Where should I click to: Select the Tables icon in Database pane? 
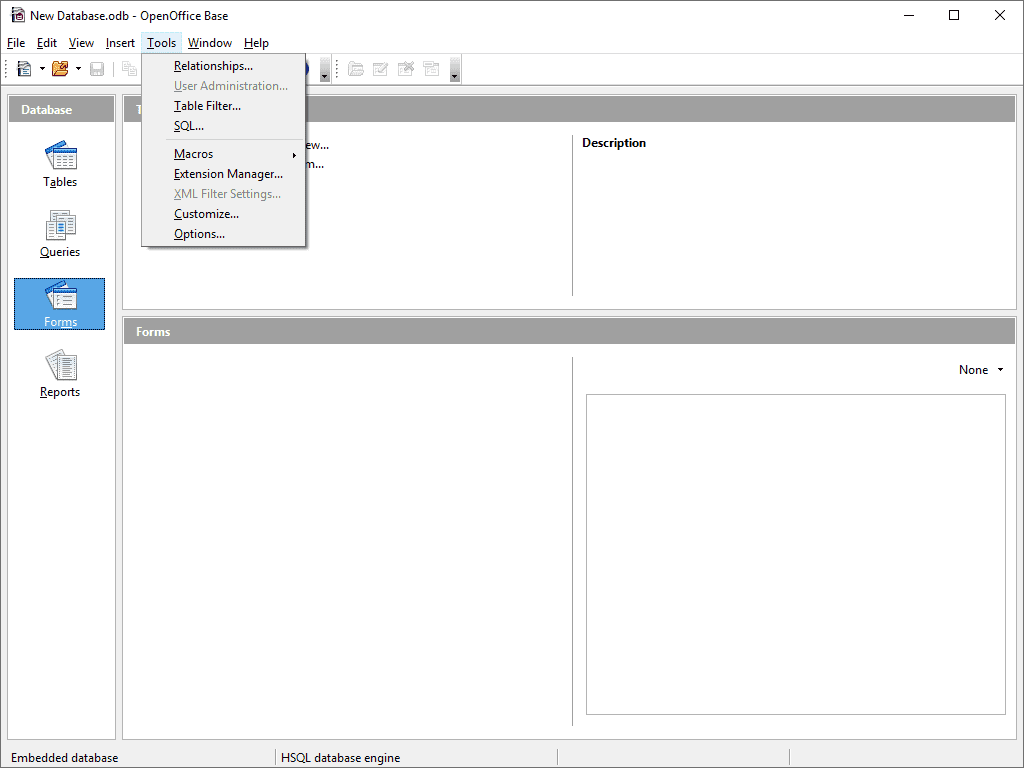pos(60,164)
